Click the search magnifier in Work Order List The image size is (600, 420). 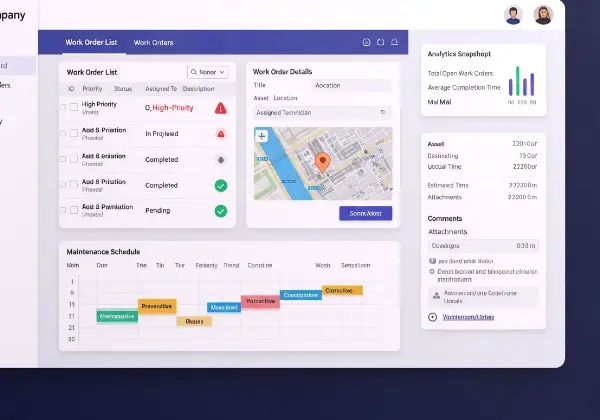click(194, 72)
